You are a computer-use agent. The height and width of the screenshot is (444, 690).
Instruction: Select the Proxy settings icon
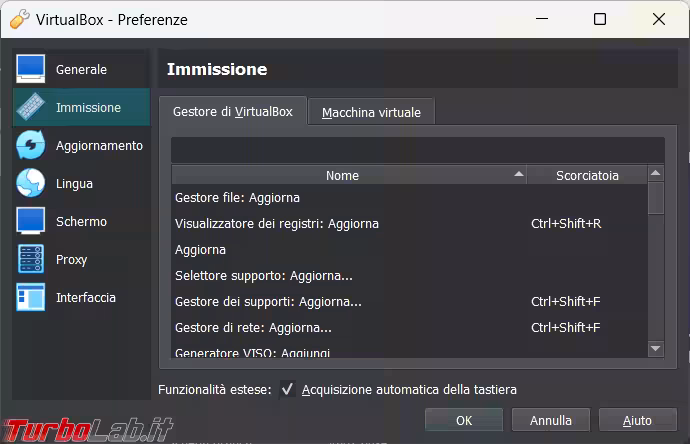[x=31, y=259]
